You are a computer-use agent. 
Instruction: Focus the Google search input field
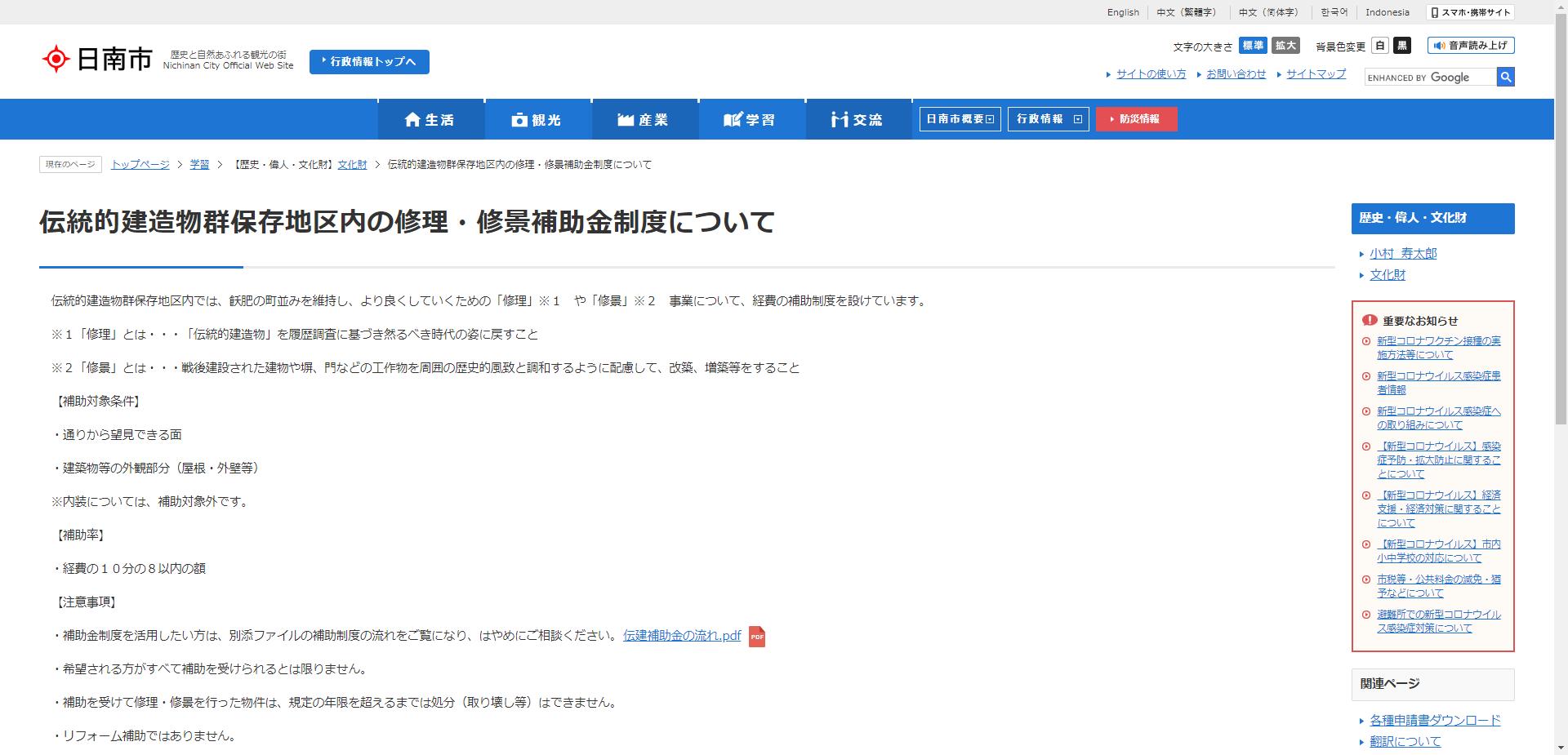point(1430,77)
